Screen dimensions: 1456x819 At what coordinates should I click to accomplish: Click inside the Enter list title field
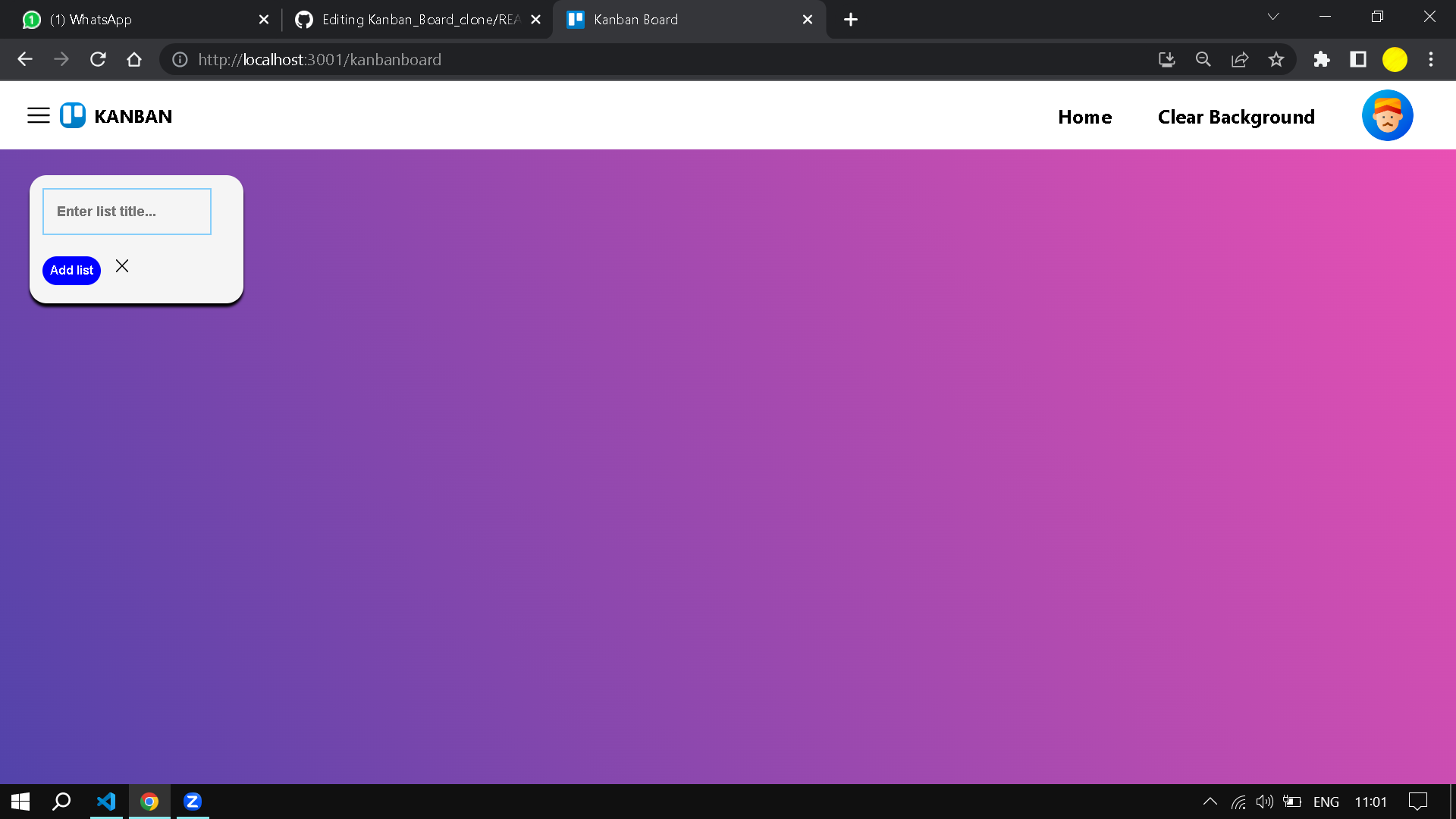[126, 212]
